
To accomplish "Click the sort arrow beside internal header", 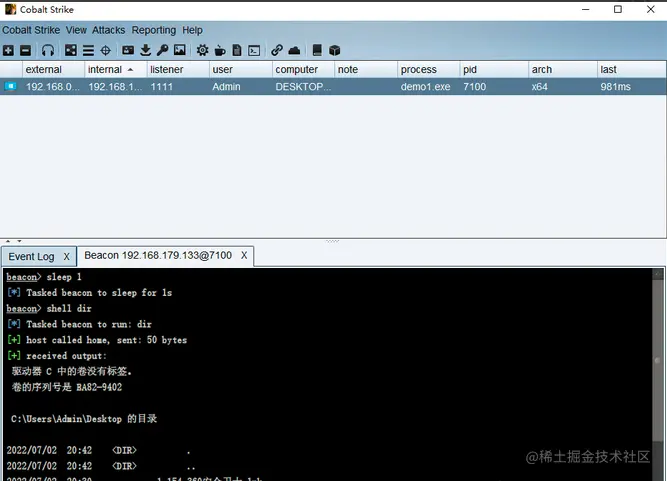I will pos(130,70).
